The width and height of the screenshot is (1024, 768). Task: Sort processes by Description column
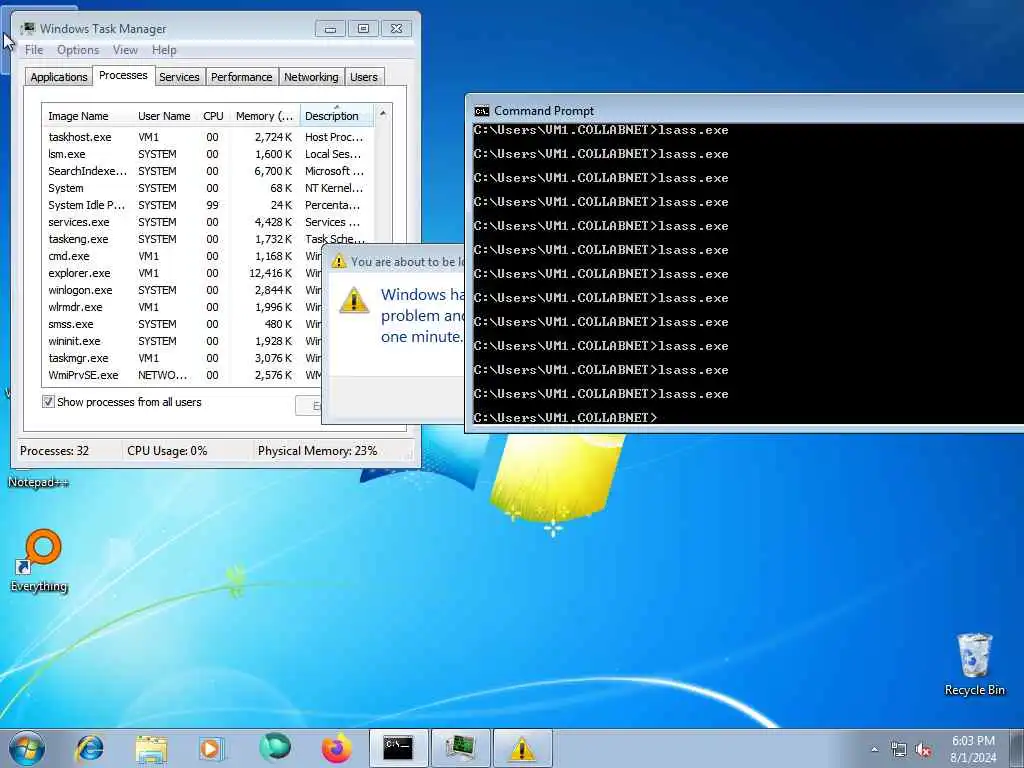337,116
